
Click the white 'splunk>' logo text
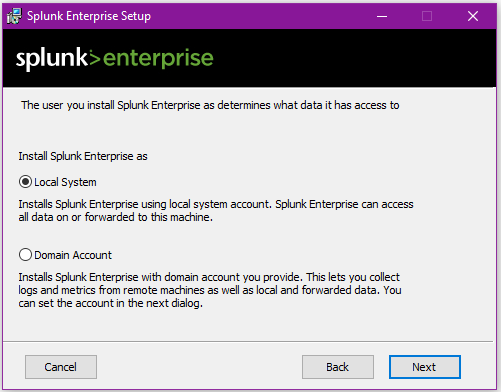(x=58, y=59)
